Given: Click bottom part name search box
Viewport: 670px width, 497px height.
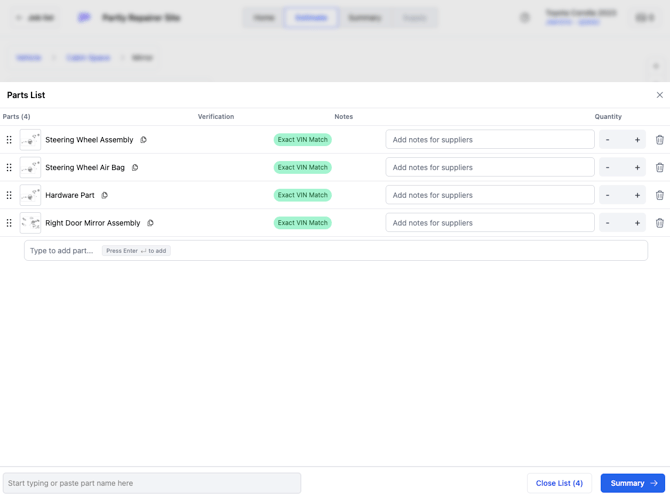Looking at the screenshot, I should 152,483.
